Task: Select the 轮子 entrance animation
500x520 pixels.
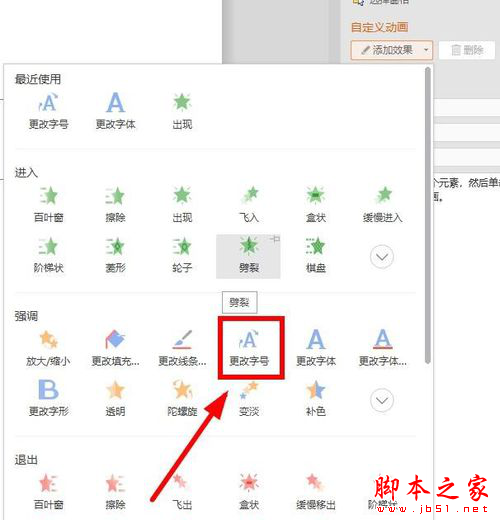Action: (182, 255)
